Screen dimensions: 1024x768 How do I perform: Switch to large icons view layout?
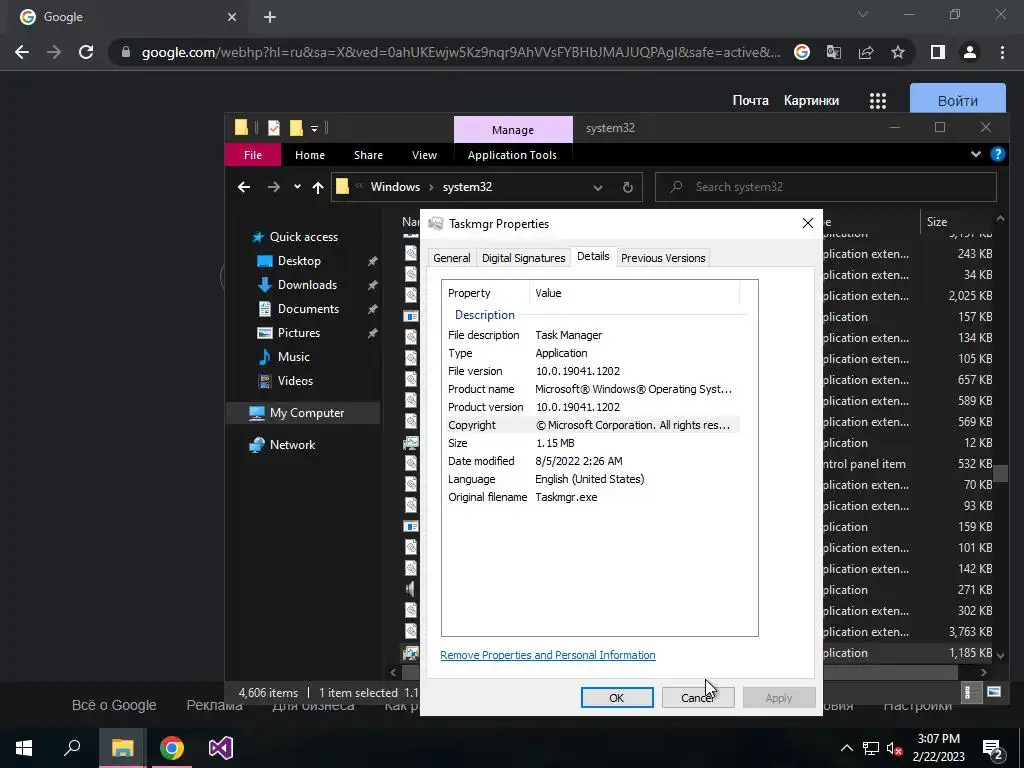coord(993,692)
